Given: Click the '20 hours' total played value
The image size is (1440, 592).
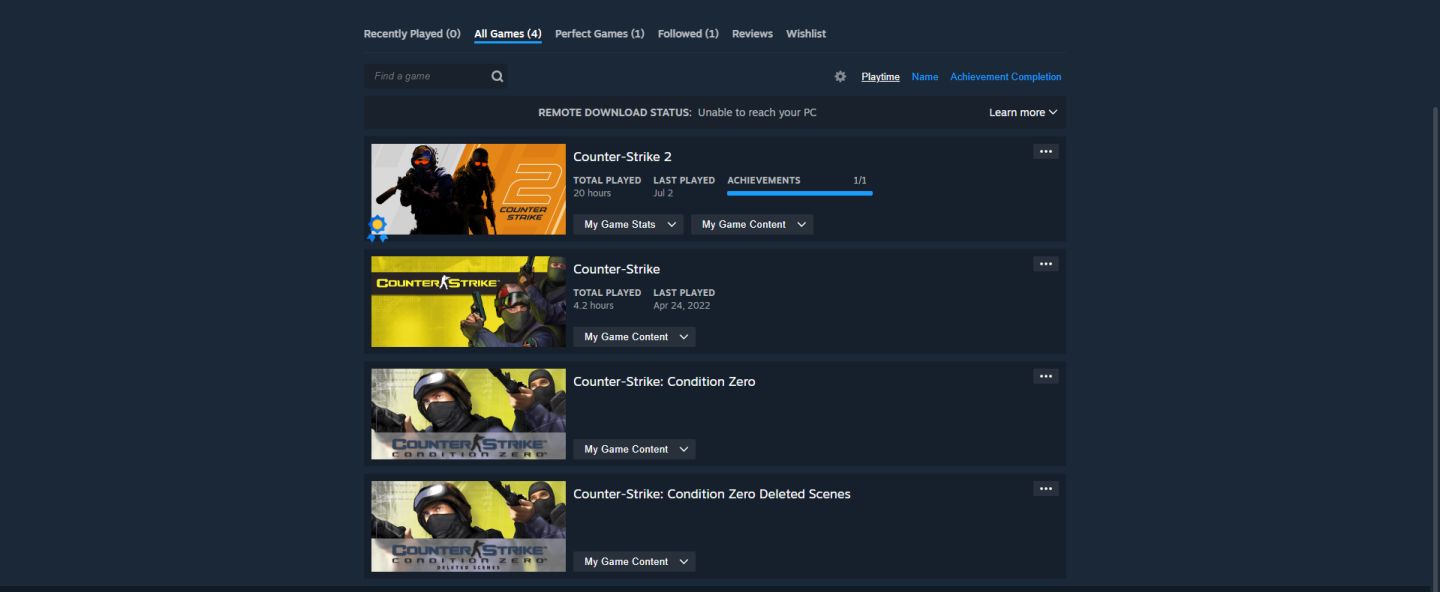Looking at the screenshot, I should (x=592, y=193).
